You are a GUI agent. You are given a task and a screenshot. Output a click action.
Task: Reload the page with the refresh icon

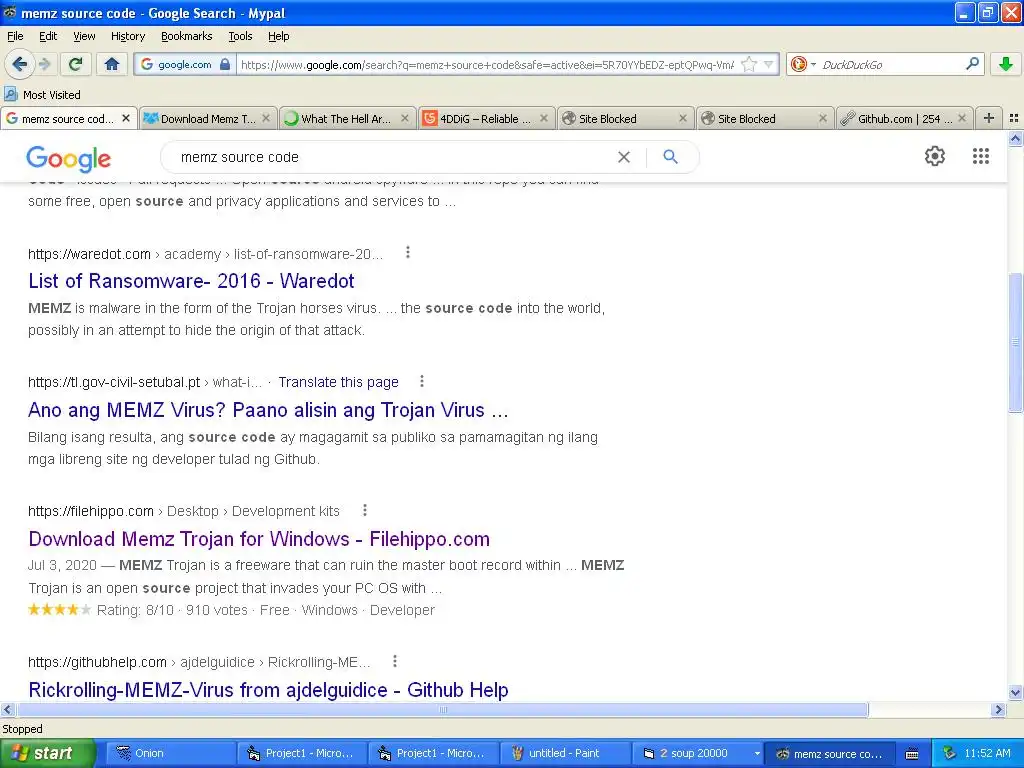pyautogui.click(x=75, y=64)
